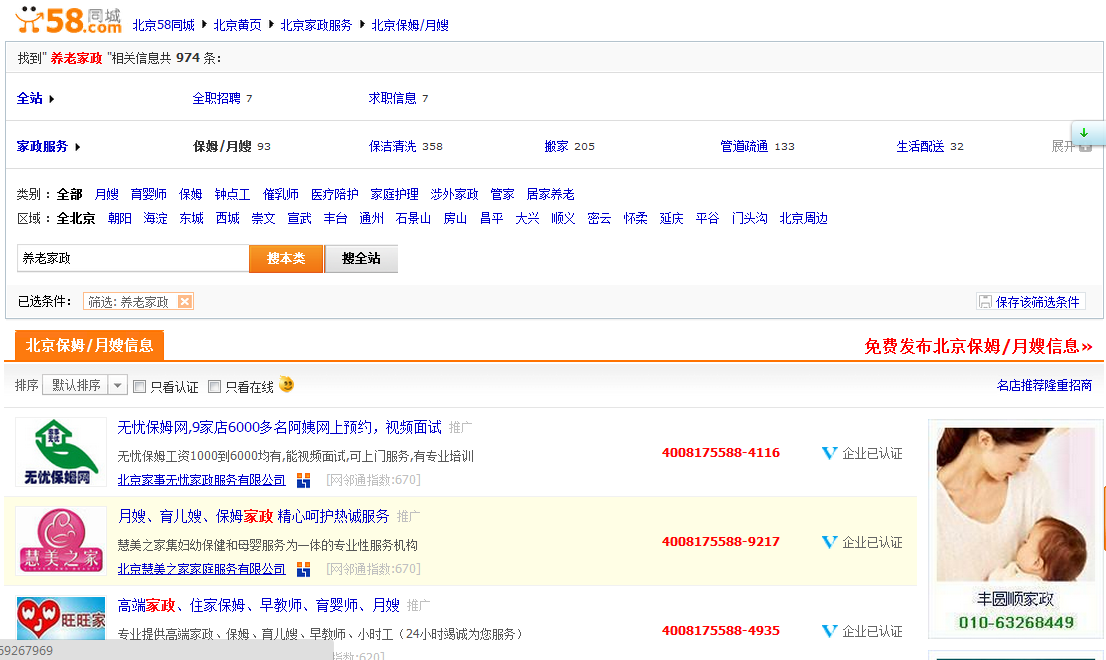Select 保洁清洗 category
Screen dimensions: 1106x660
[392, 146]
